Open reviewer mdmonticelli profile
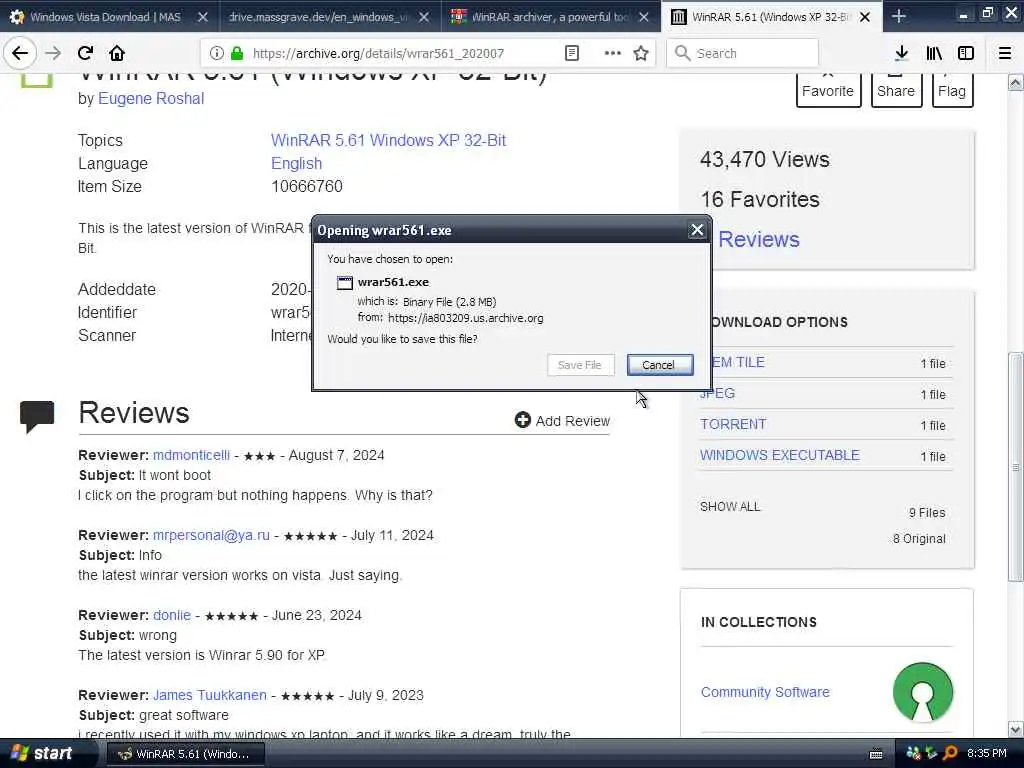The image size is (1024, 768). pyautogui.click(x=191, y=455)
